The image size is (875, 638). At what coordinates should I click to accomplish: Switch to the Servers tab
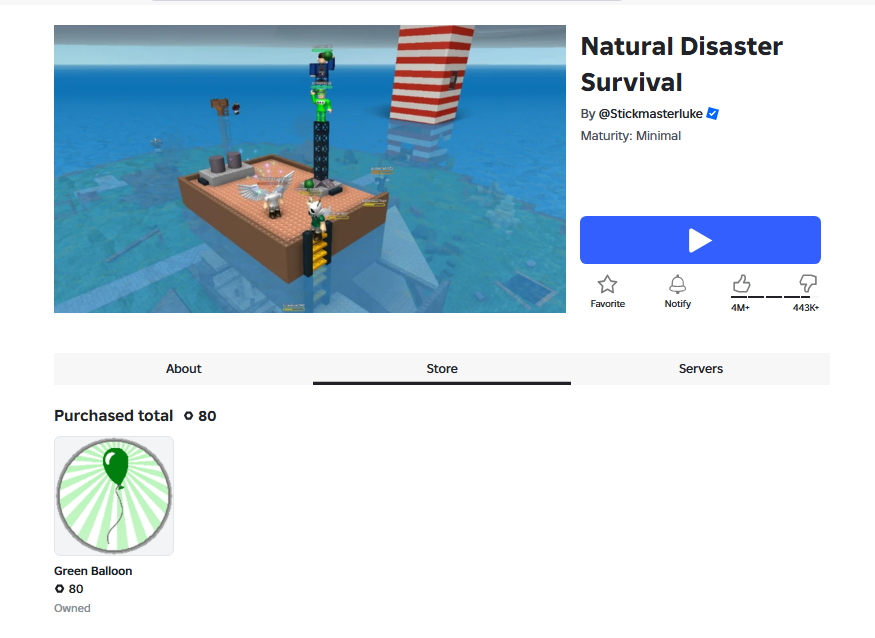point(700,368)
